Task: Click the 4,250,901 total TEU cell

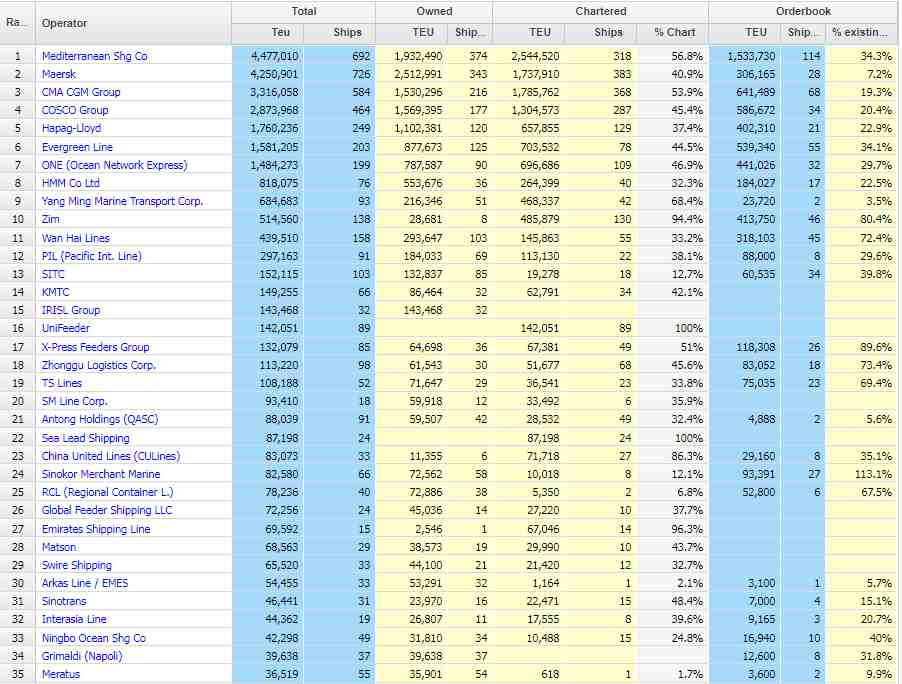Action: pos(268,74)
